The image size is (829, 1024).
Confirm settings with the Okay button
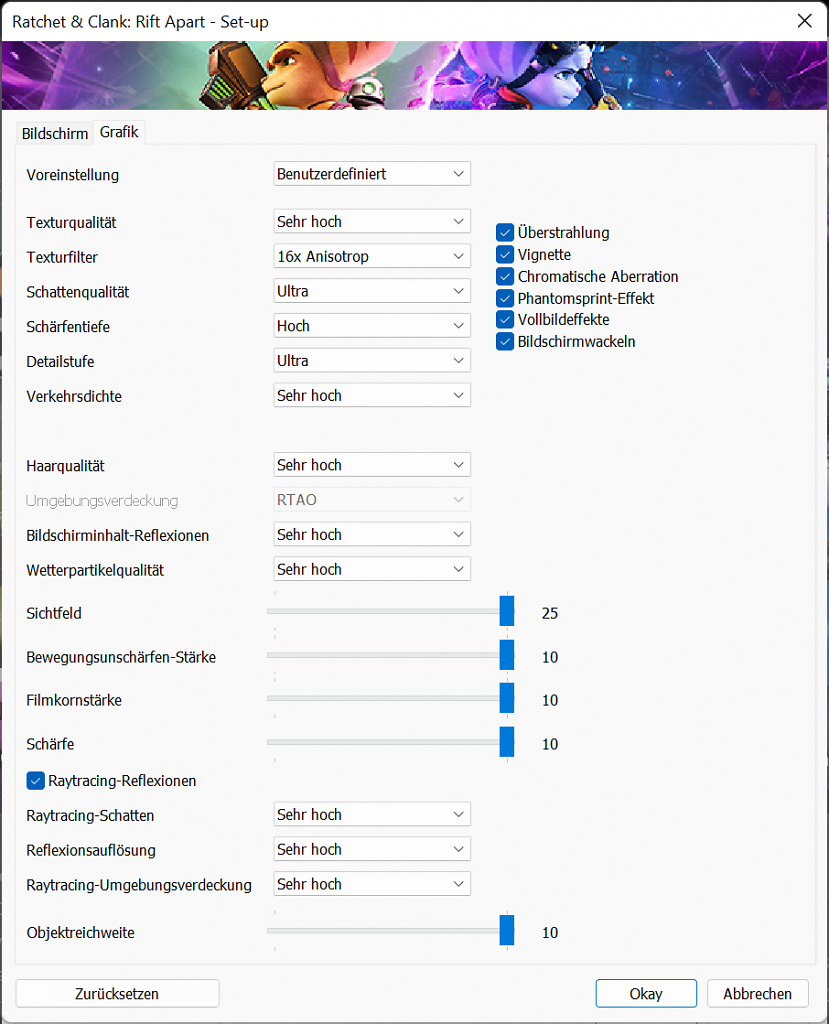(x=646, y=993)
